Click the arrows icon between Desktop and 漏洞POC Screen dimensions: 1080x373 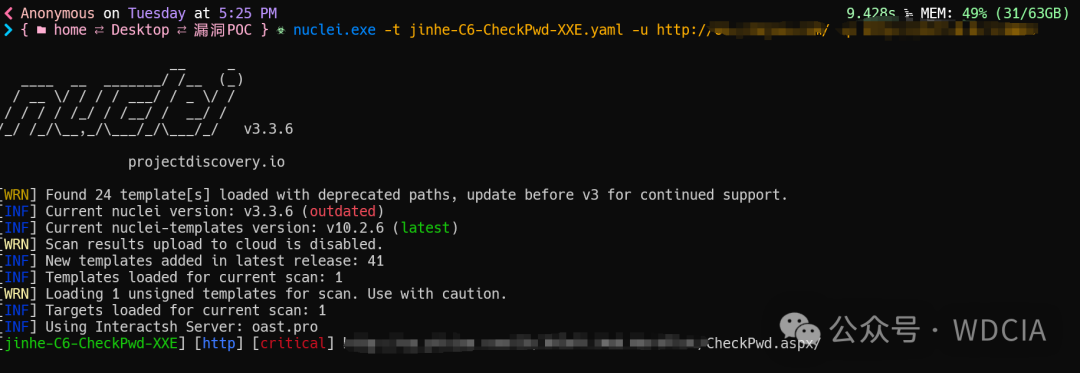pos(181,30)
